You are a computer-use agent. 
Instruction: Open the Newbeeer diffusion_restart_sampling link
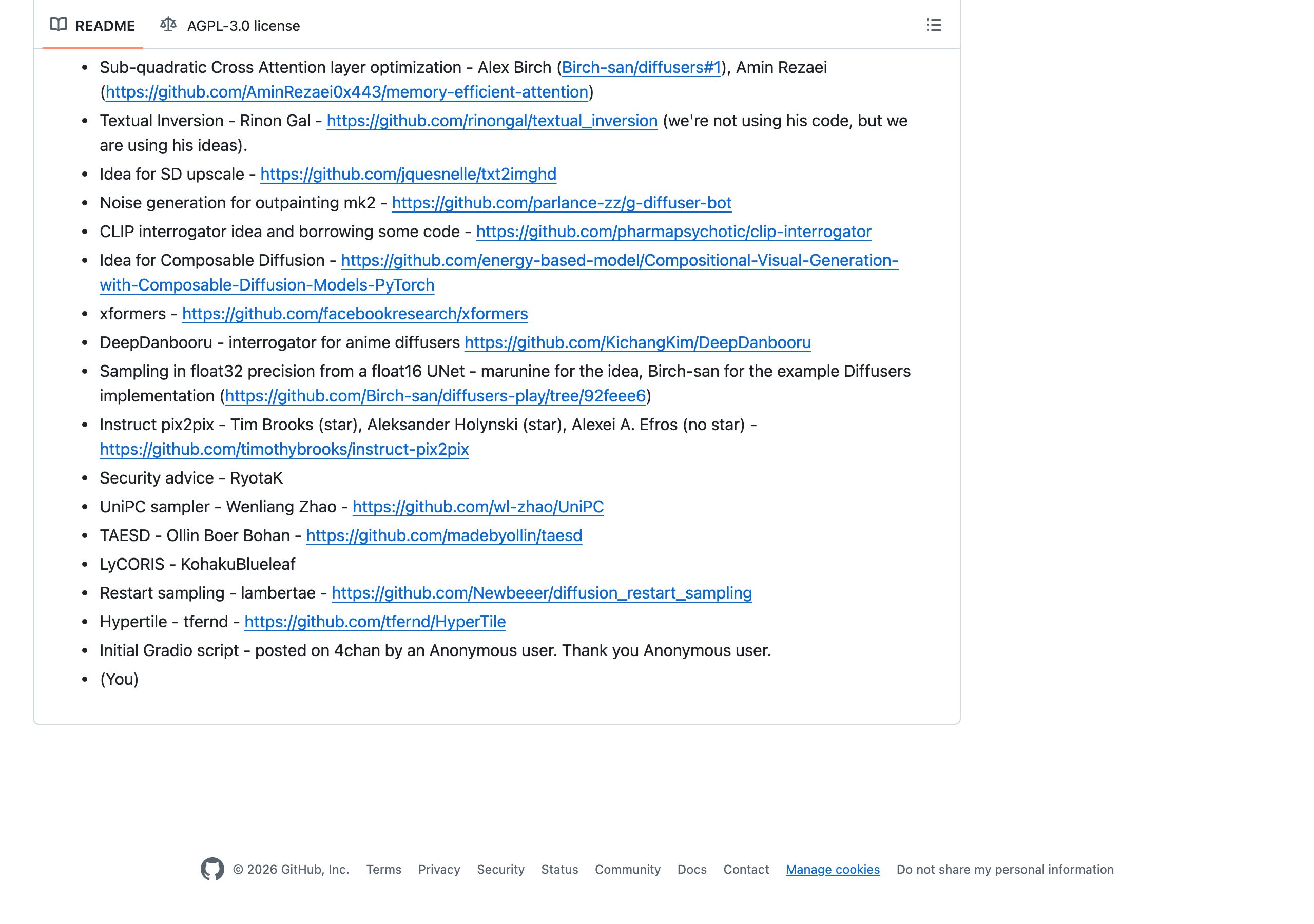[542, 593]
